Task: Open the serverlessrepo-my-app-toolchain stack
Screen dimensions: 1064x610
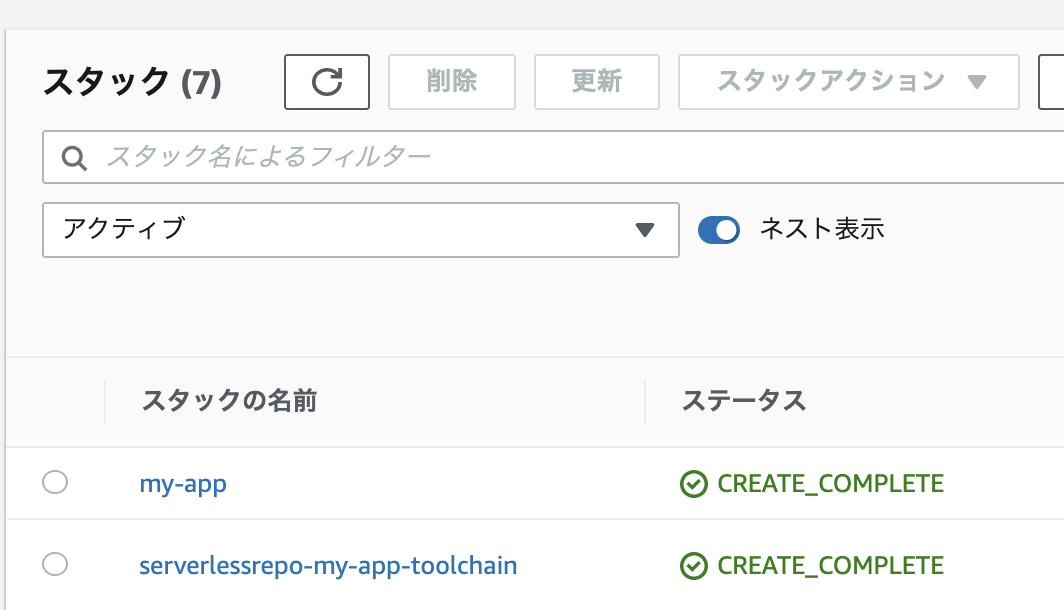Action: coord(327,565)
